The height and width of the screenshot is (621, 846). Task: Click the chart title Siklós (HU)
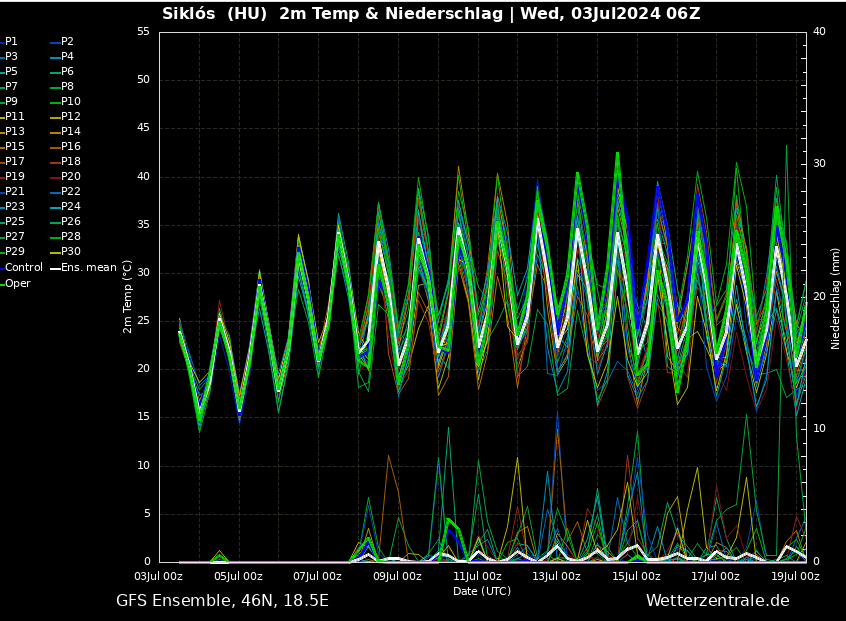coord(216,14)
